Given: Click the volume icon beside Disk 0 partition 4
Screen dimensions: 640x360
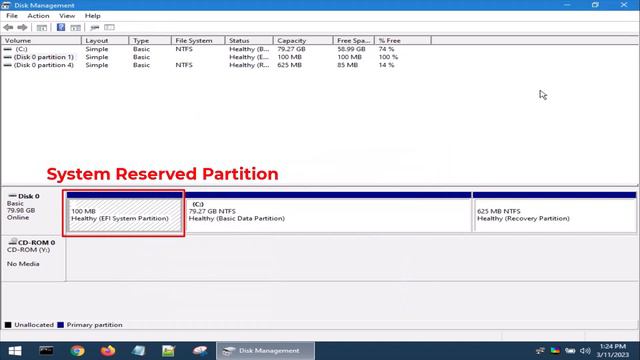Looking at the screenshot, I should point(7,65).
